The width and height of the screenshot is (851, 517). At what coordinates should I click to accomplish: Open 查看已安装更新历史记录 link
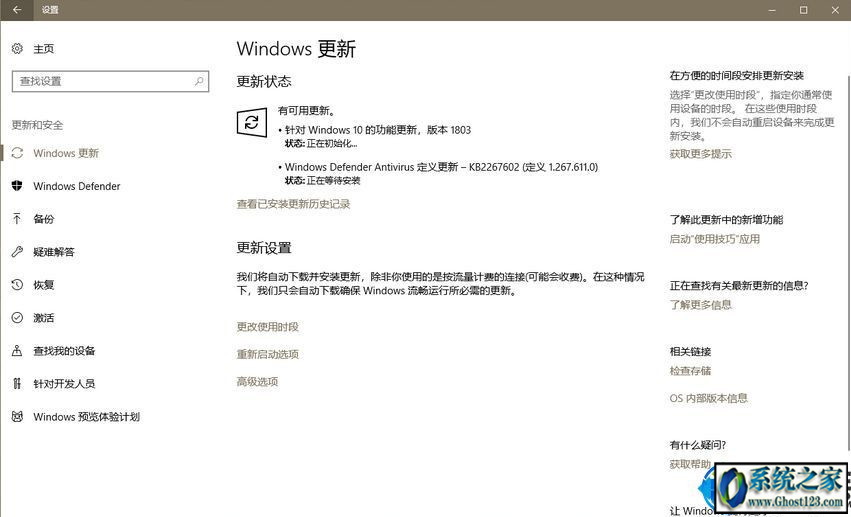(x=293, y=204)
